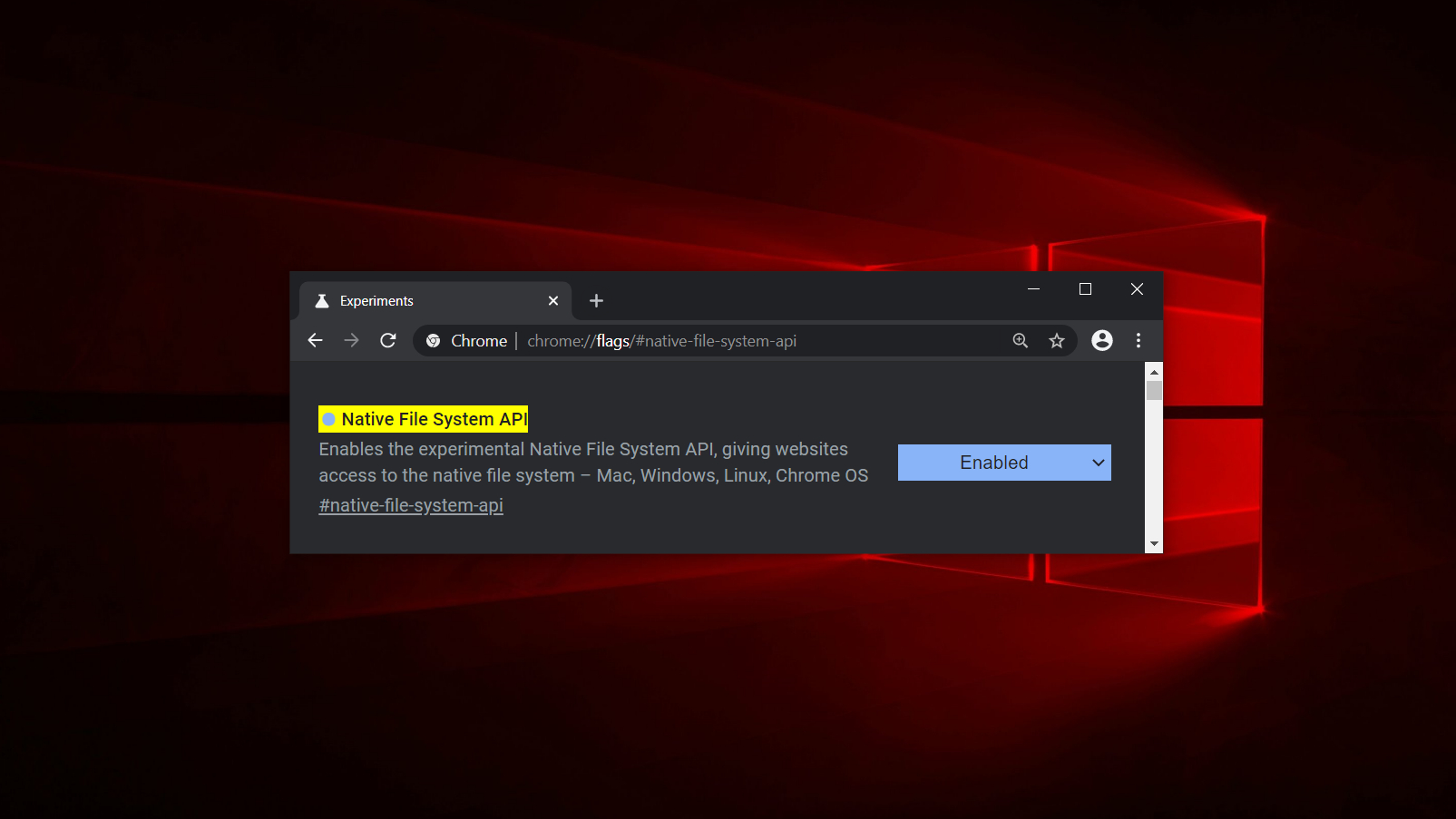Select the Chrome flask icon on the Experiments tab
Screen dimensions: 1456x819
[x=321, y=300]
